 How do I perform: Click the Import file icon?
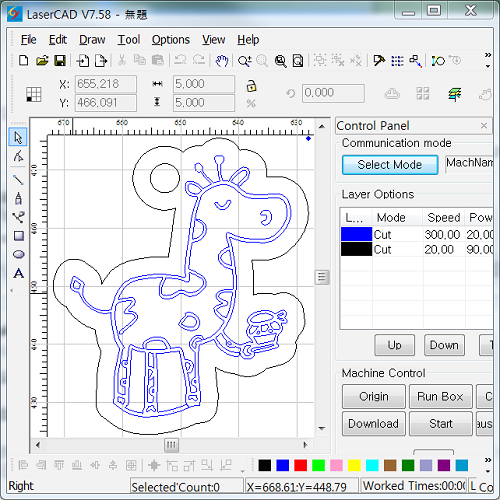[x=83, y=61]
